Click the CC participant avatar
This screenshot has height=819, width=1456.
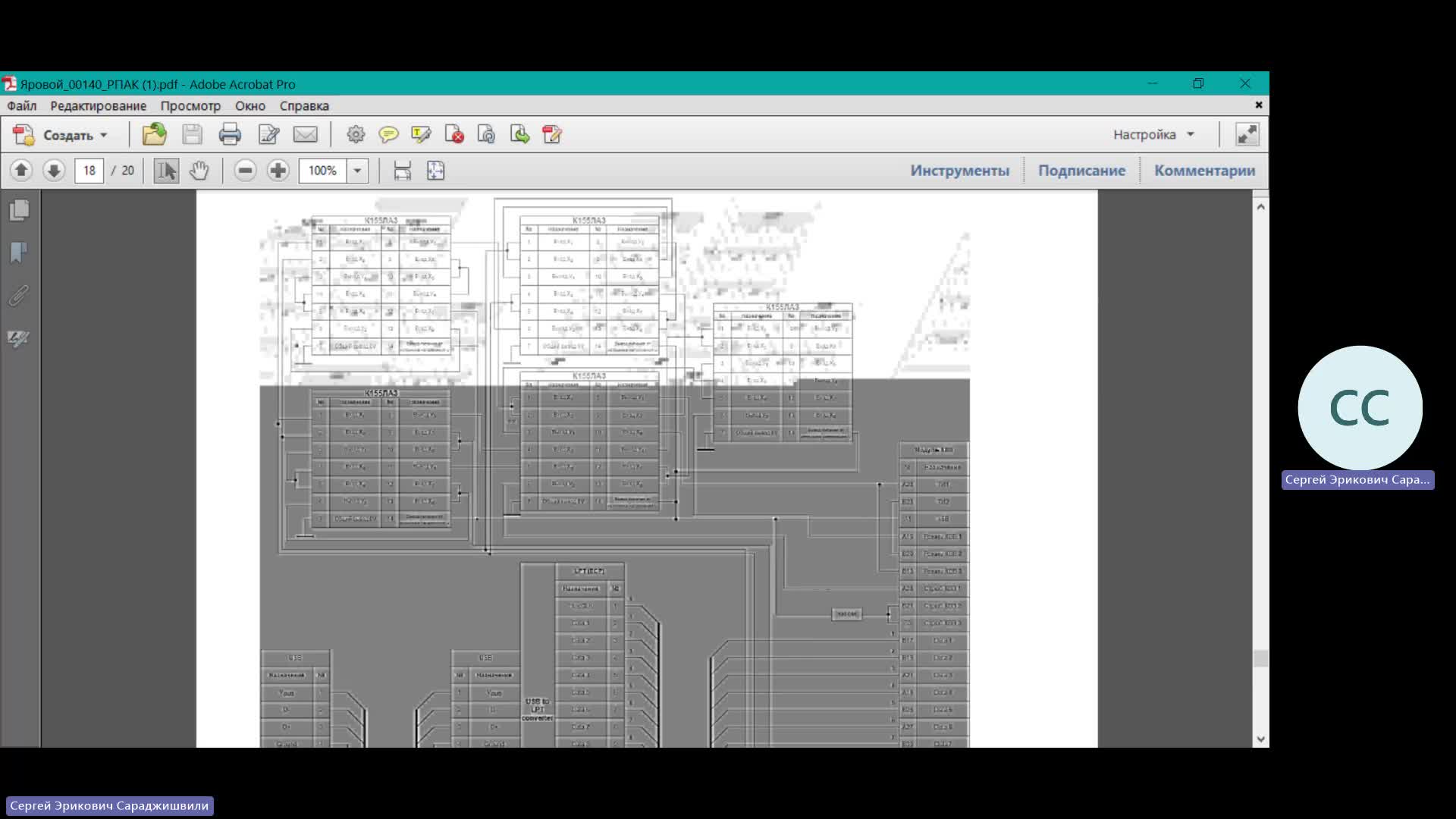1360,408
